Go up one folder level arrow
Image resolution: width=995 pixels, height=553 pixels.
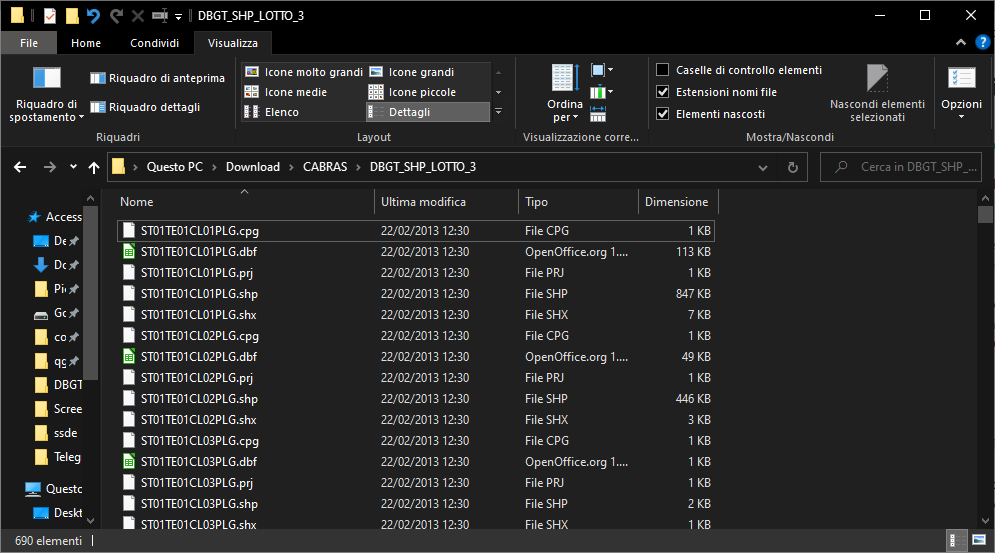pyautogui.click(x=94, y=167)
